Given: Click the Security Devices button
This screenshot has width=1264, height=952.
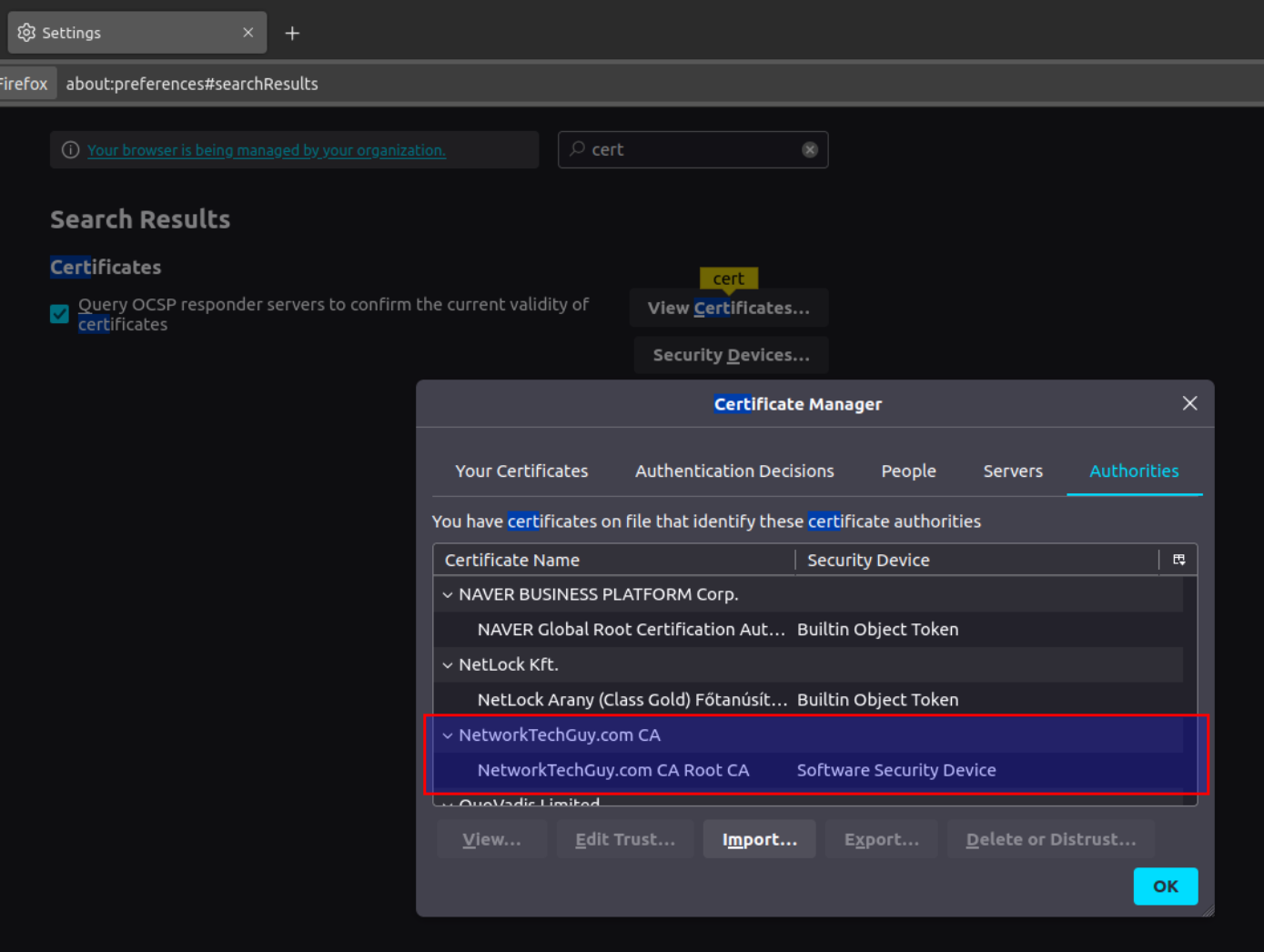Looking at the screenshot, I should (731, 355).
